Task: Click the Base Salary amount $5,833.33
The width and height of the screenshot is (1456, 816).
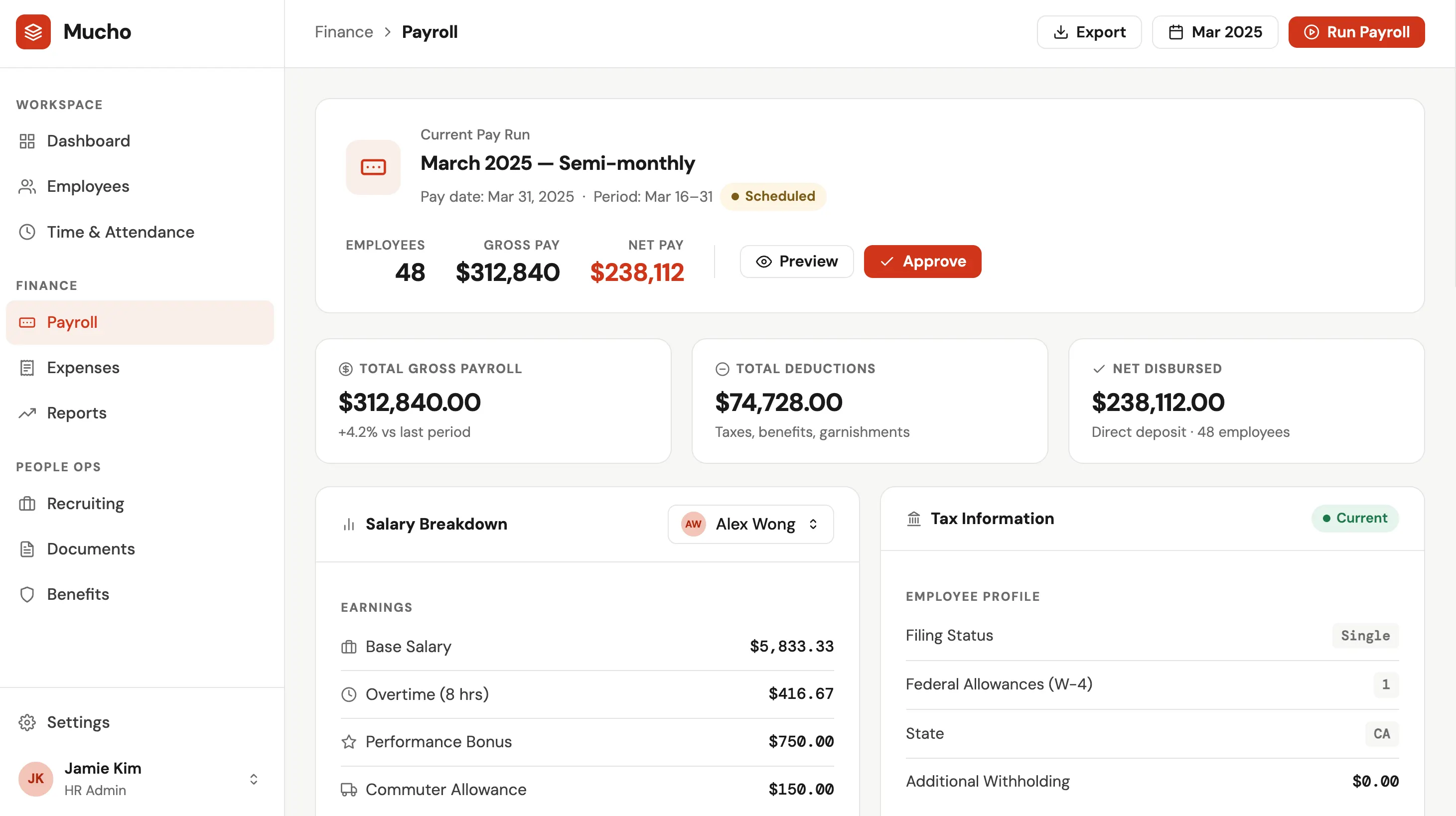Action: (x=791, y=646)
